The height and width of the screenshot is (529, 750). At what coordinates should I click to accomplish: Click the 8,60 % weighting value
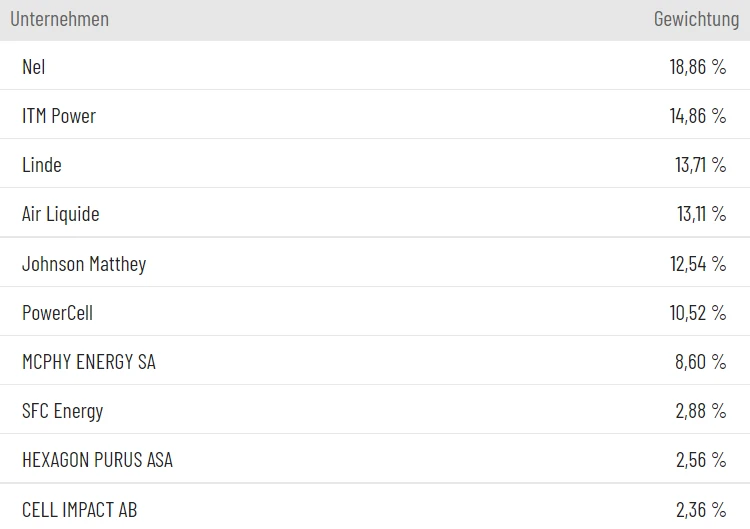pos(701,362)
